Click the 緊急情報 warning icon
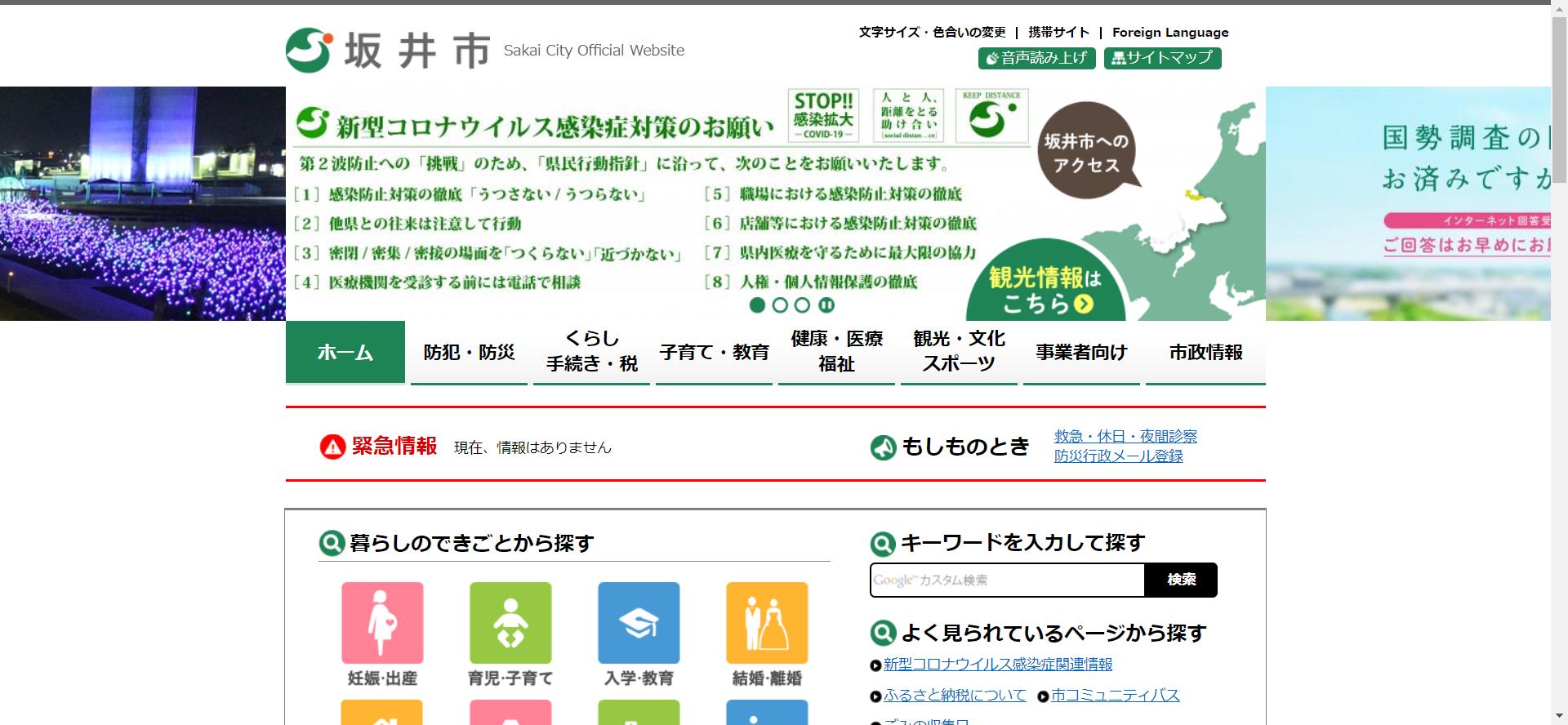 tap(332, 447)
